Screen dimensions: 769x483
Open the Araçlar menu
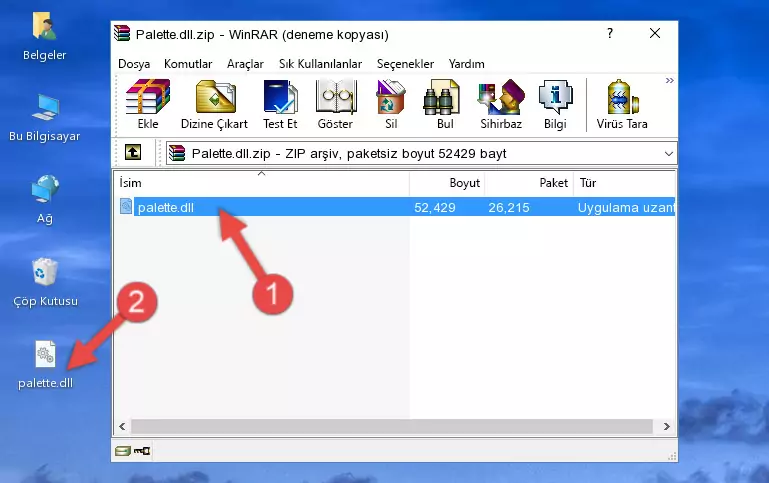click(x=245, y=64)
